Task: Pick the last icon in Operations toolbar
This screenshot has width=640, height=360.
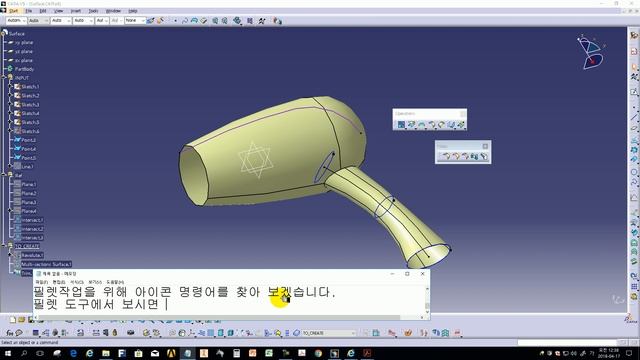Action: click(461, 124)
